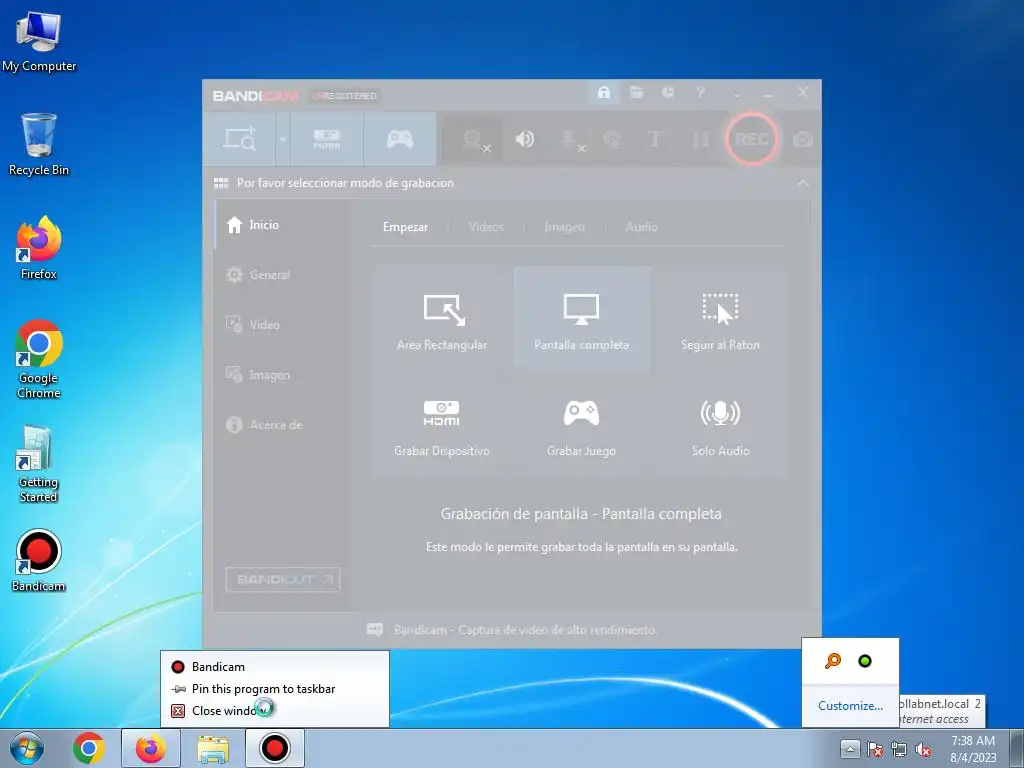Select Bandicam in the jump list
The height and width of the screenshot is (768, 1024).
tap(274, 667)
